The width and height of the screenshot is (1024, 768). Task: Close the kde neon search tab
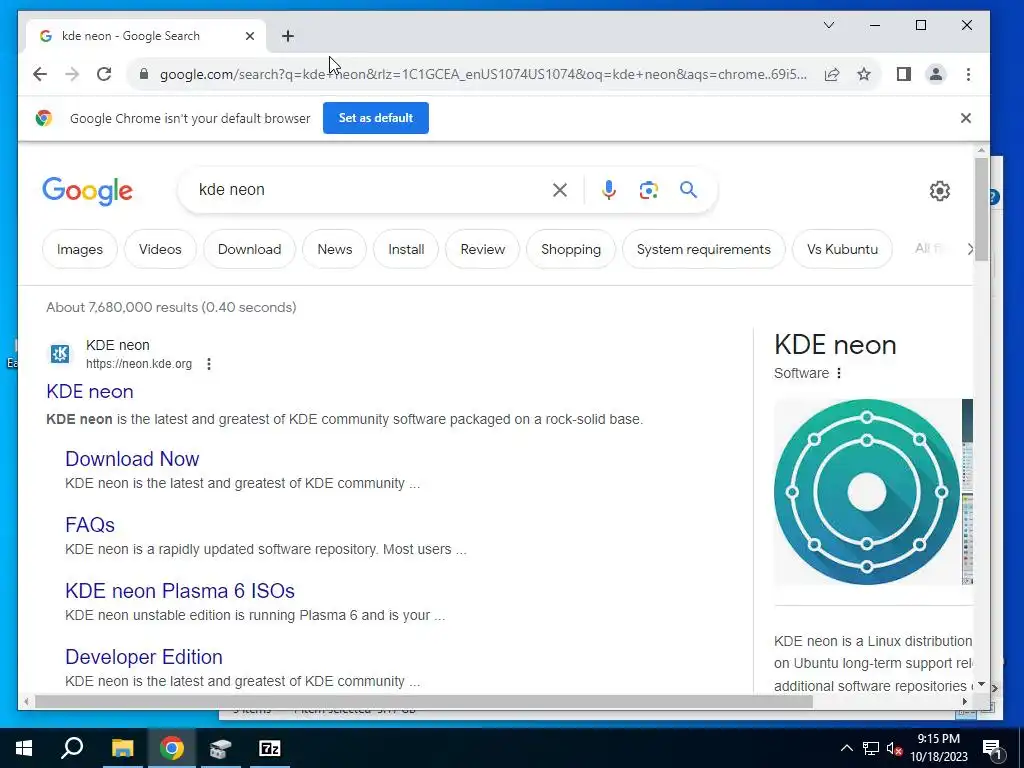249,36
